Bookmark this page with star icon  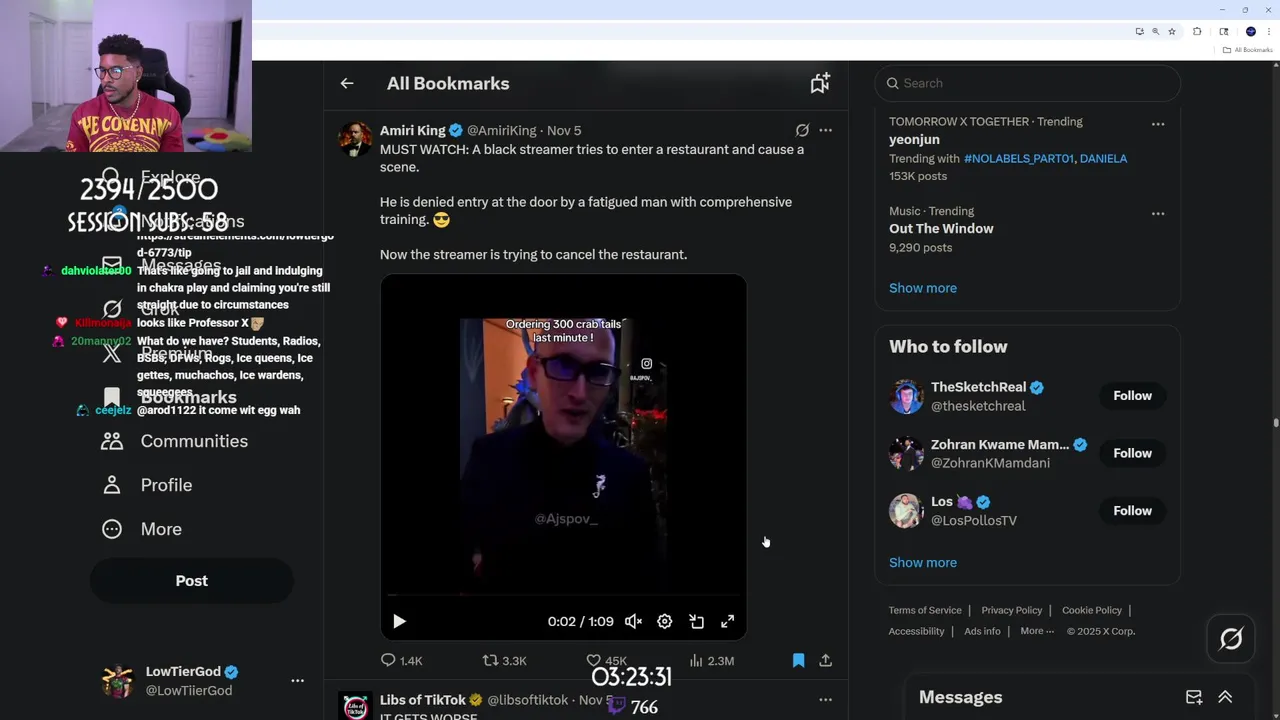(1172, 31)
